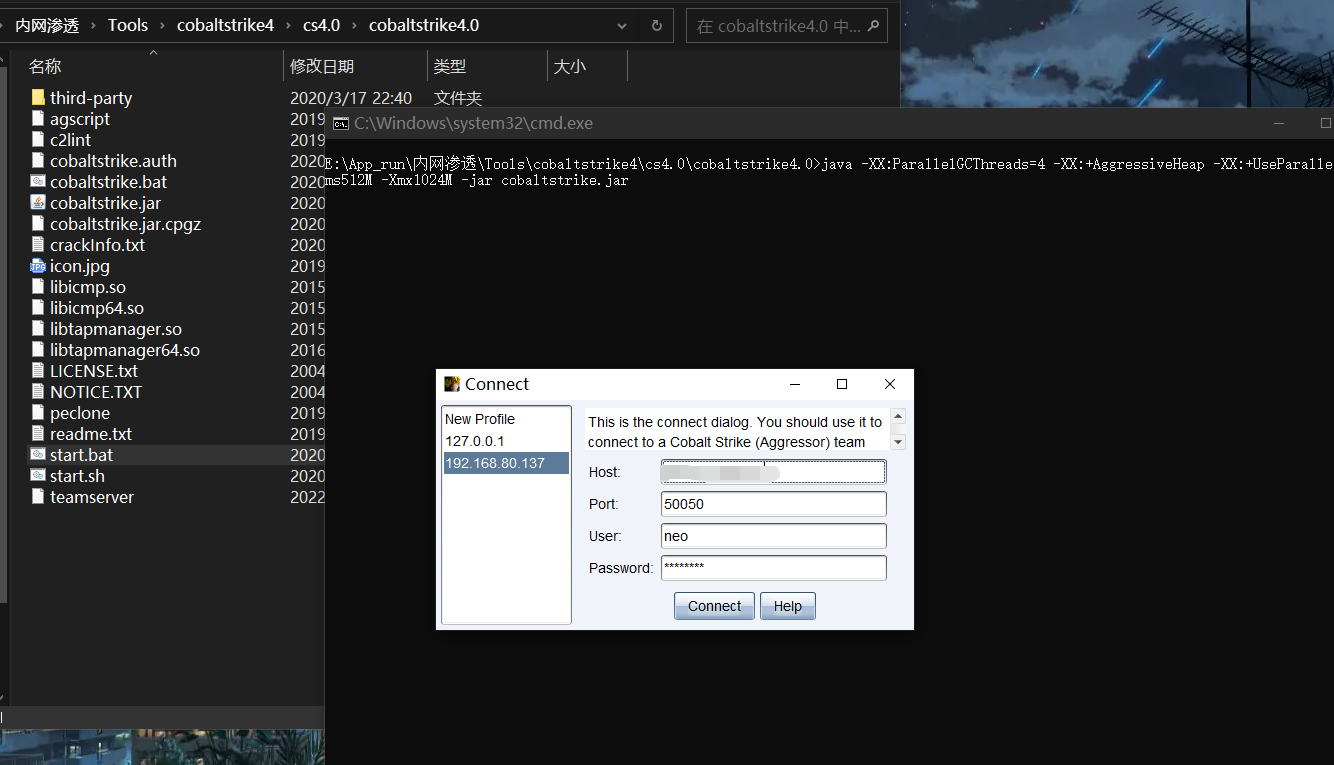Image resolution: width=1334 pixels, height=765 pixels.
Task: Select the libicmp.so file name
Action: coord(88,287)
